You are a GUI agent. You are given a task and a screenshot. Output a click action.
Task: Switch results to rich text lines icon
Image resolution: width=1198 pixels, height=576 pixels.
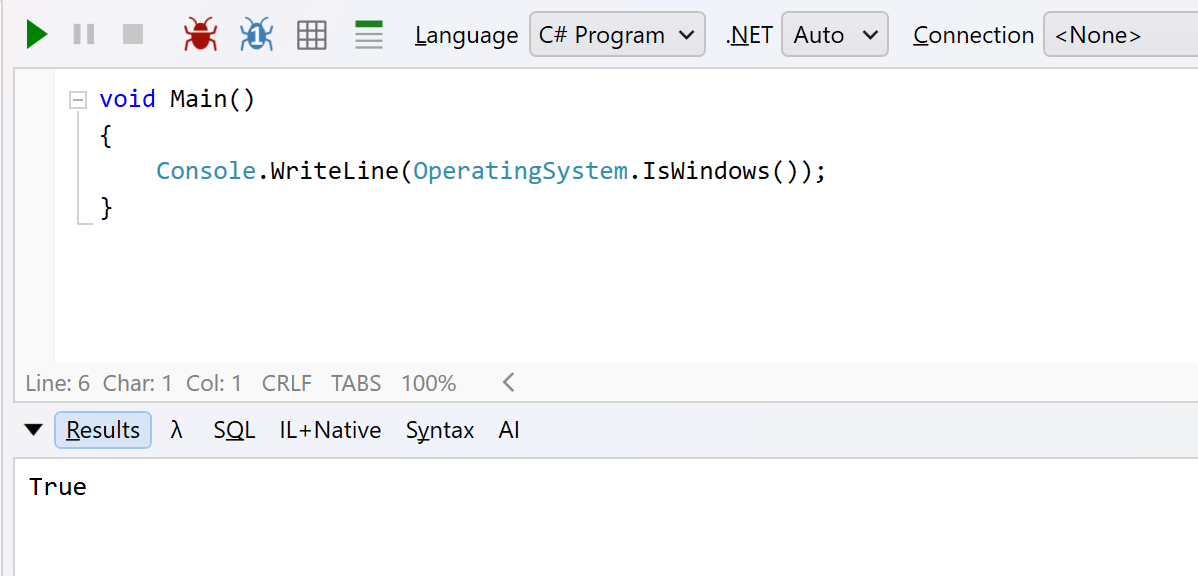(x=369, y=34)
